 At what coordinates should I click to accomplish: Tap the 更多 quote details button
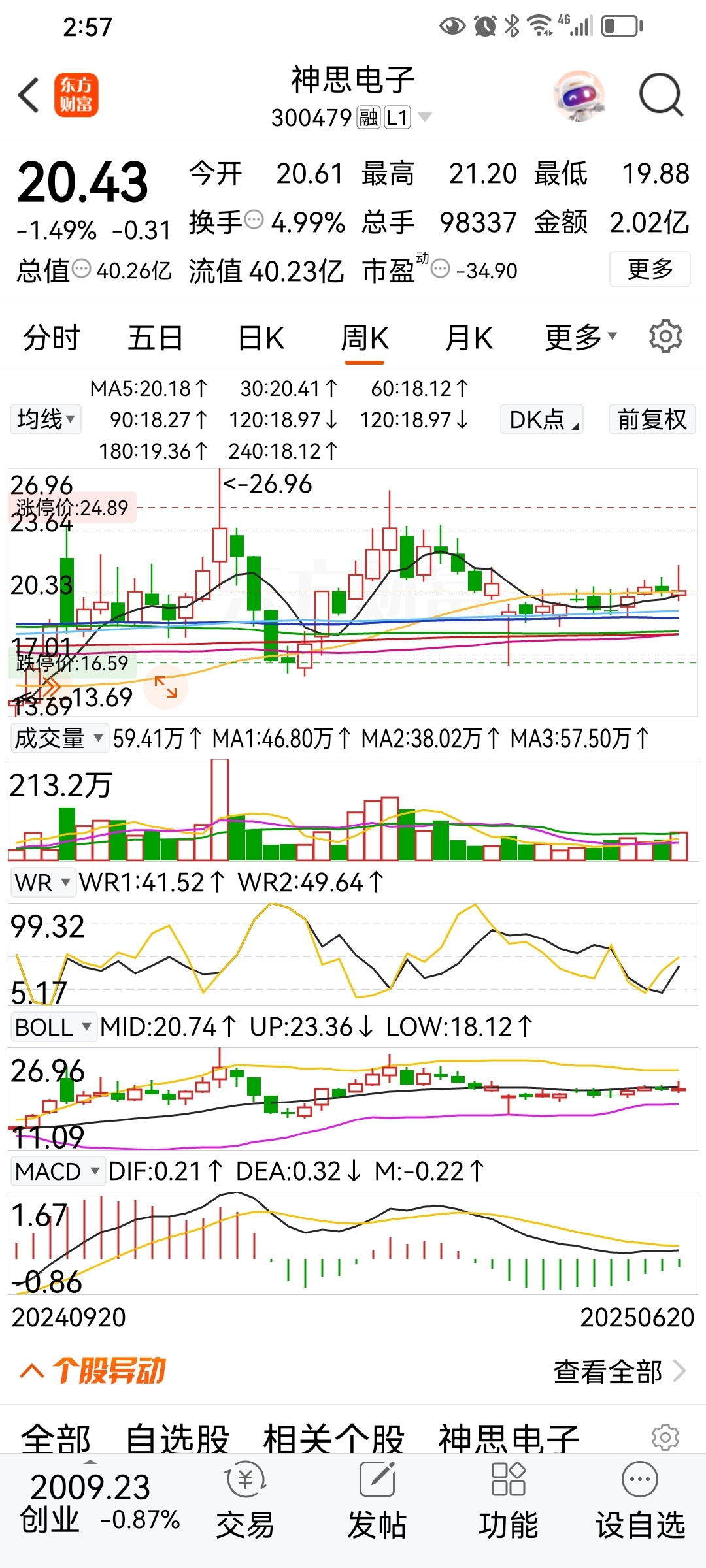point(650,269)
